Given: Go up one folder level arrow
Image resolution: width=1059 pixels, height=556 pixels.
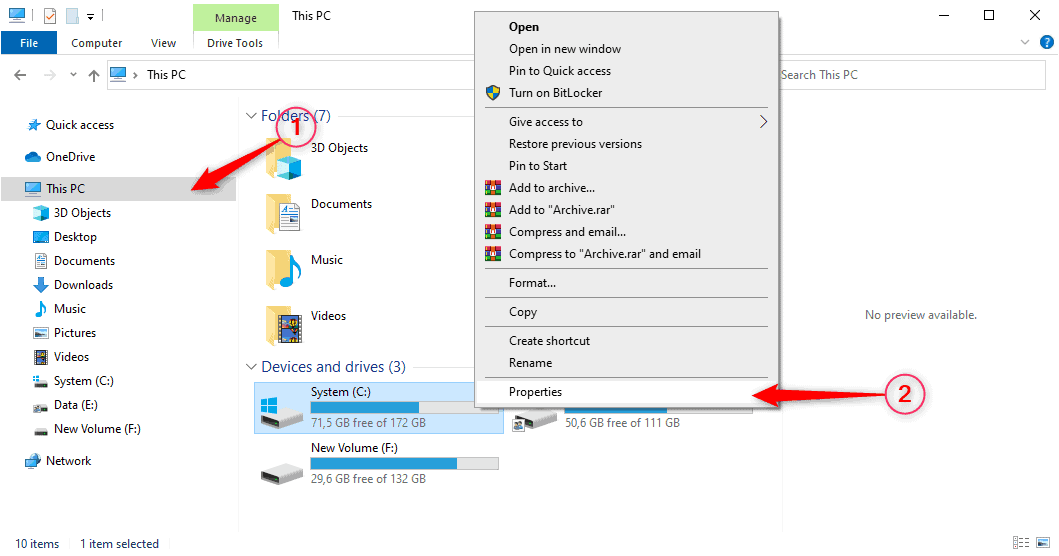Looking at the screenshot, I should pyautogui.click(x=94, y=75).
